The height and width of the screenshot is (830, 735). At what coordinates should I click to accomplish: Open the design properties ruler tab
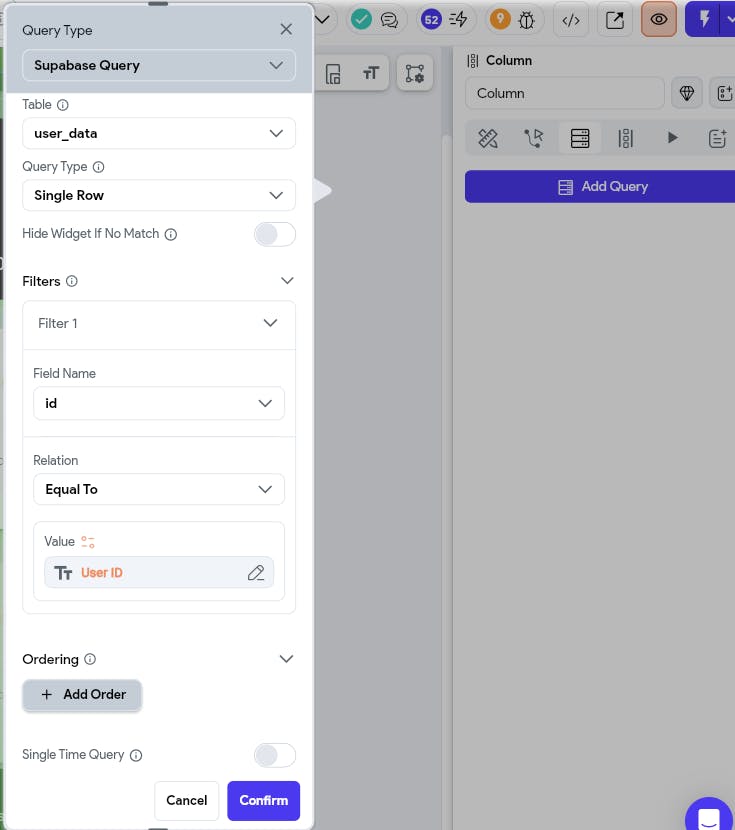click(488, 139)
